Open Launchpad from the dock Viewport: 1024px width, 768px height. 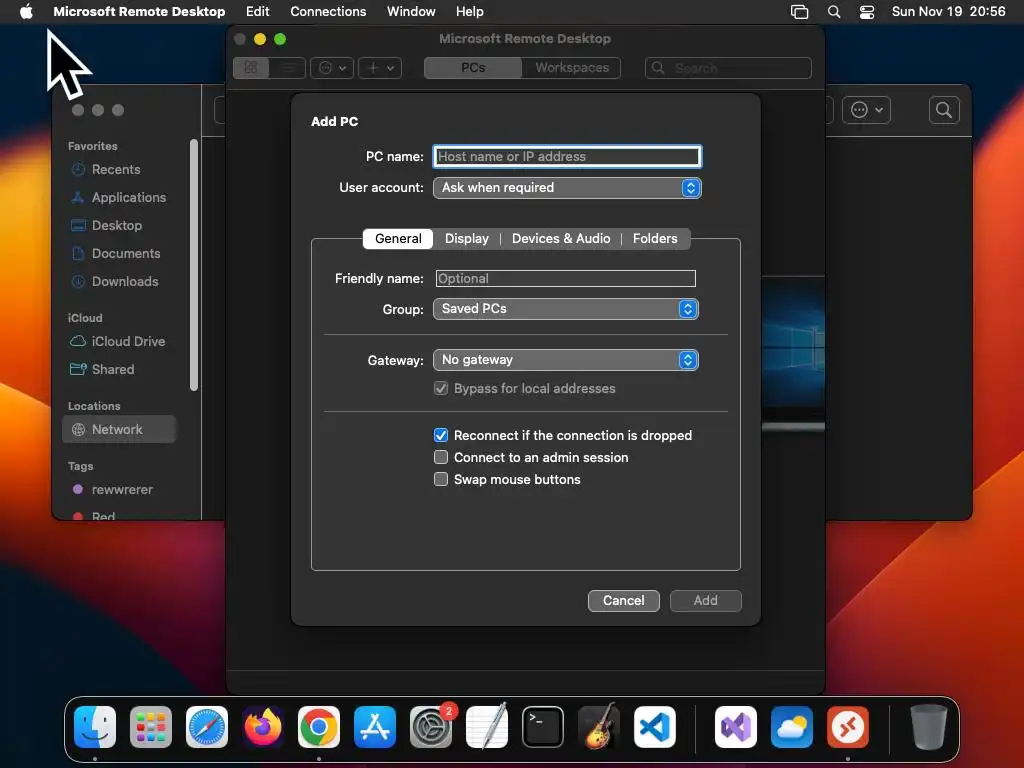[151, 727]
